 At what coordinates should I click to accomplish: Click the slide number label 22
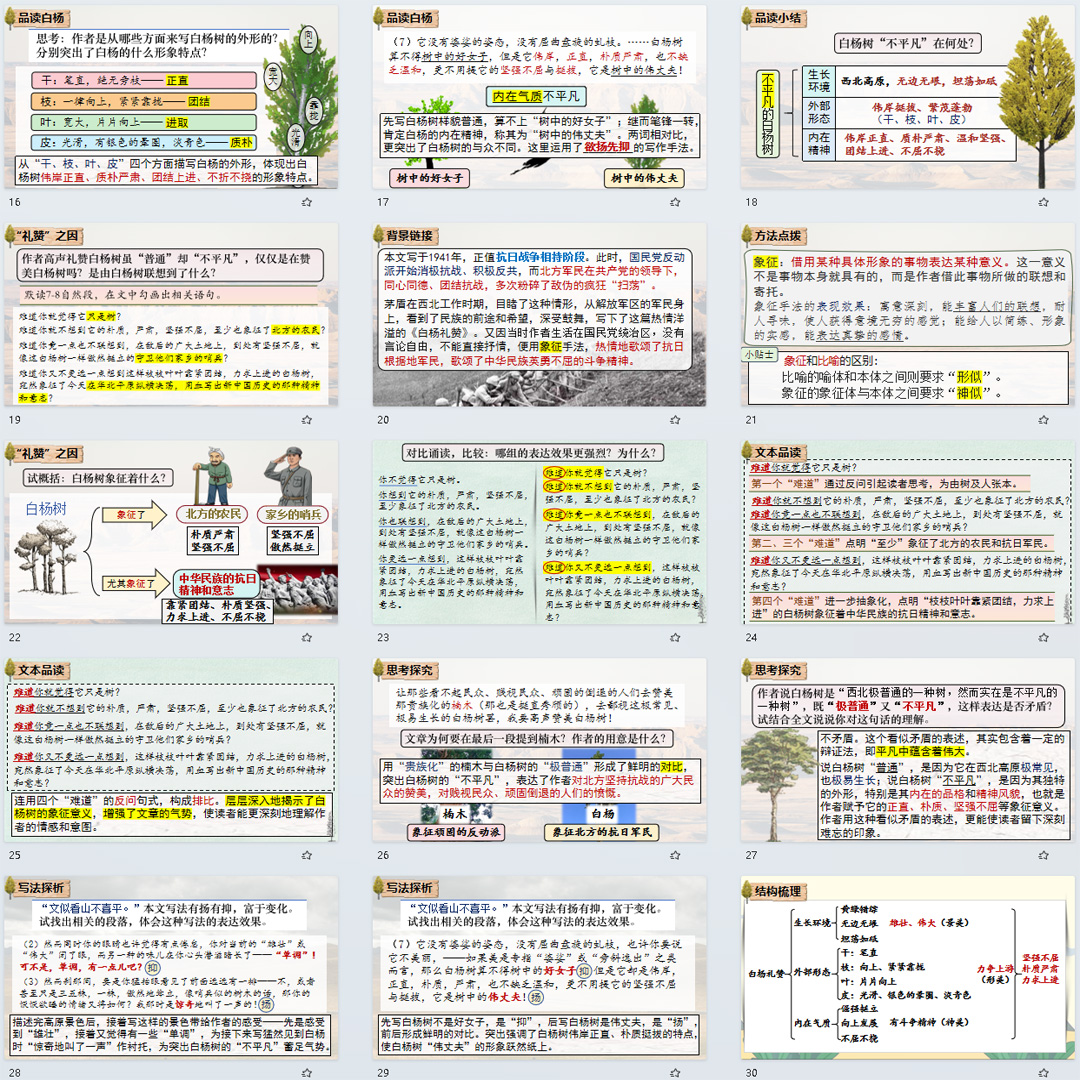click(14, 637)
